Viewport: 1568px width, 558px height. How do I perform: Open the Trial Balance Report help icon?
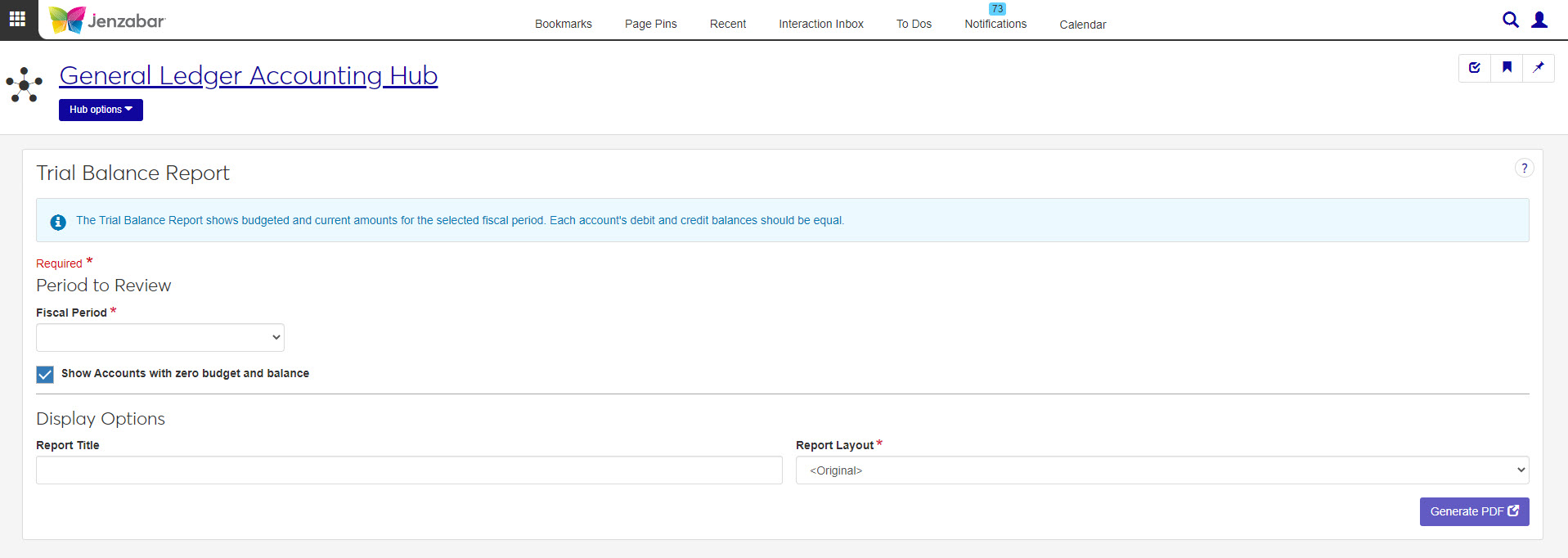[1523, 168]
